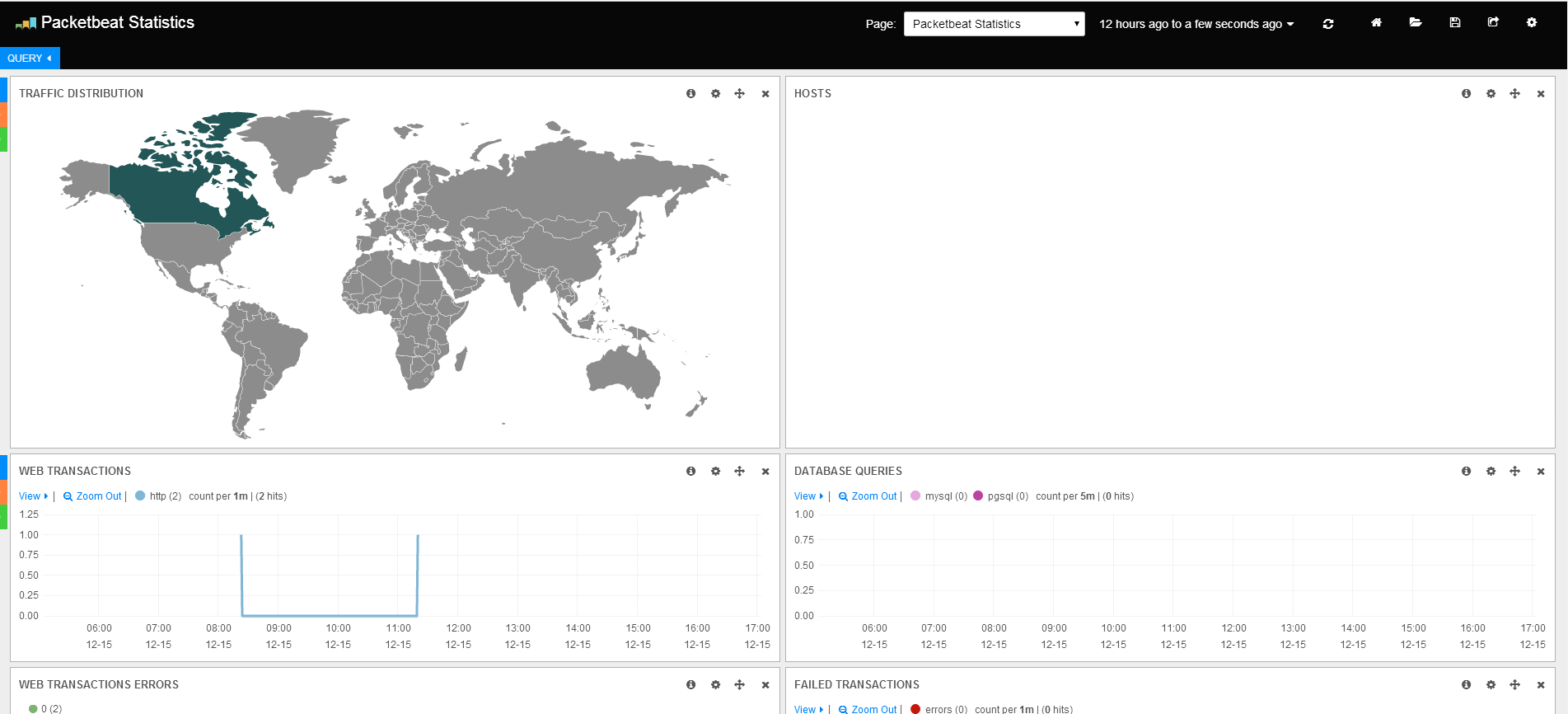Open the share dashboard icon
The width and height of the screenshot is (1568, 714).
1493,23
